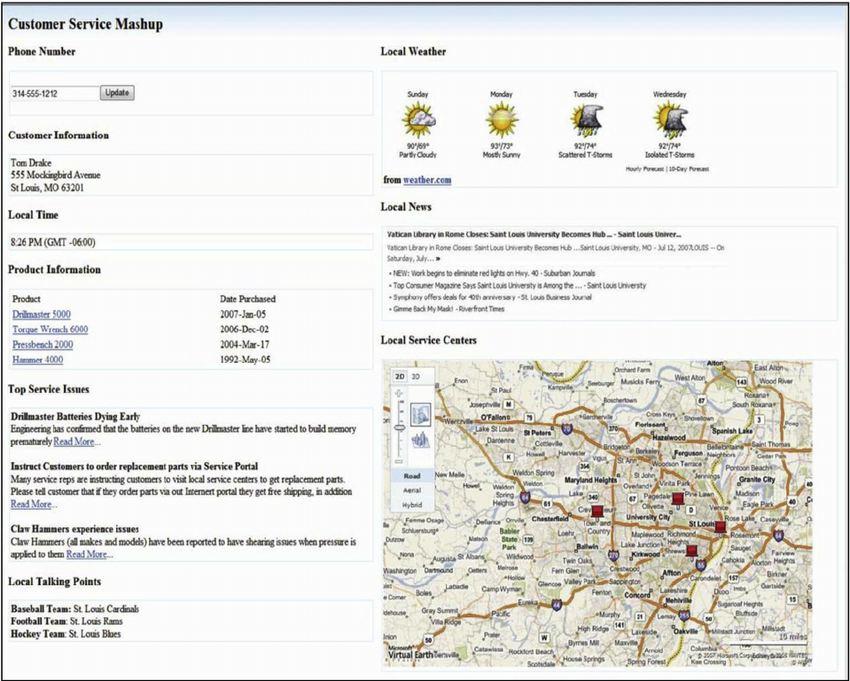Open the weather.com link

point(427,180)
